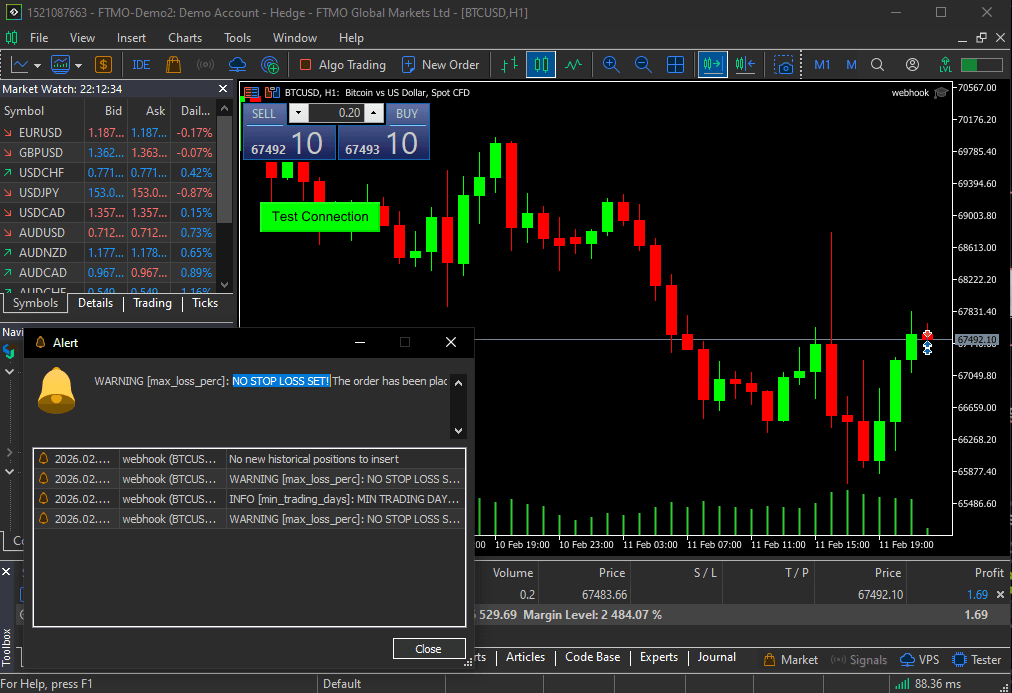Screen dimensions: 1012x693
Task: Select the 'No new historical positions' alert row
Action: [249, 459]
